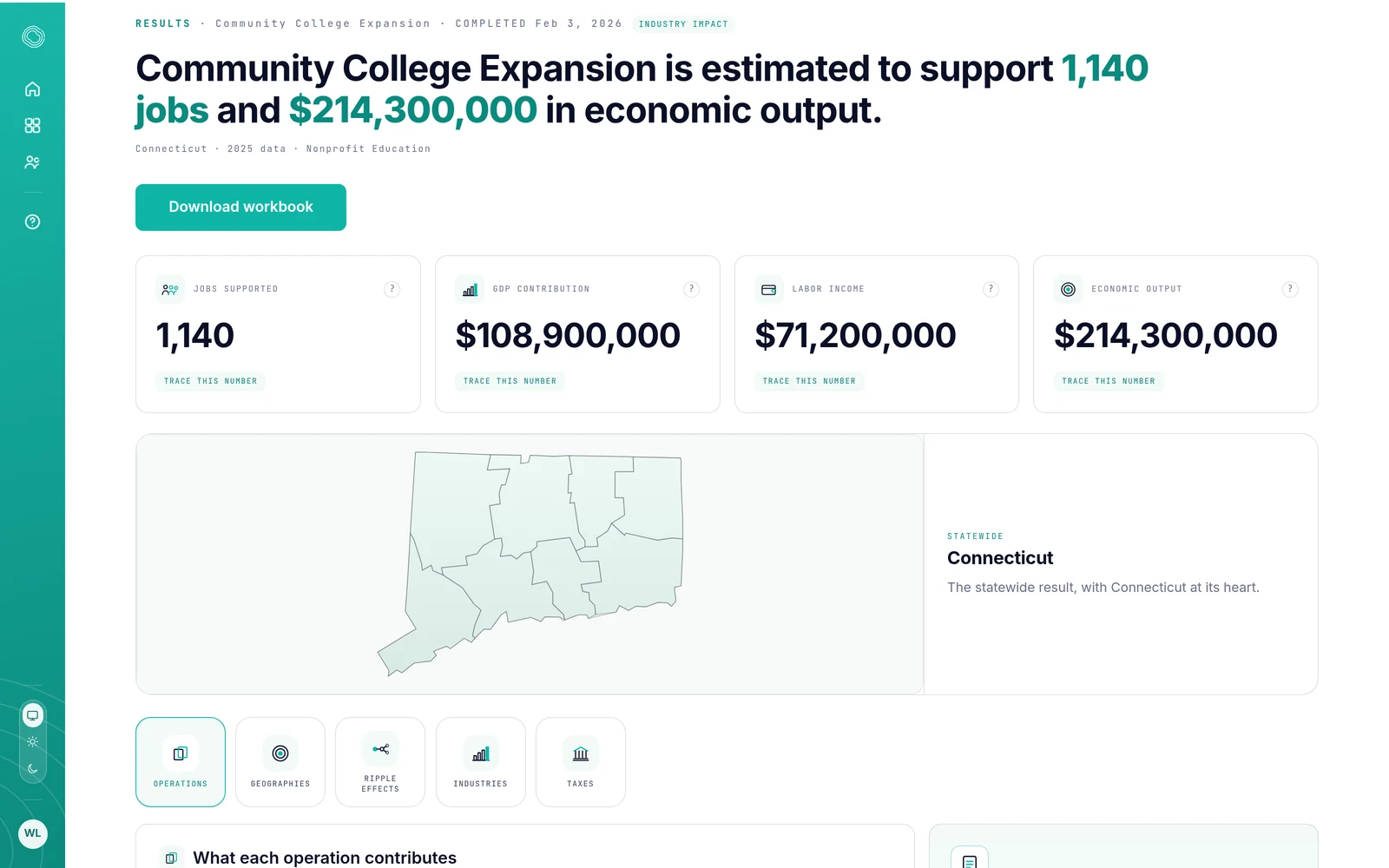Trace this number under Jobs Supported
This screenshot has width=1389, height=868.
coord(210,381)
